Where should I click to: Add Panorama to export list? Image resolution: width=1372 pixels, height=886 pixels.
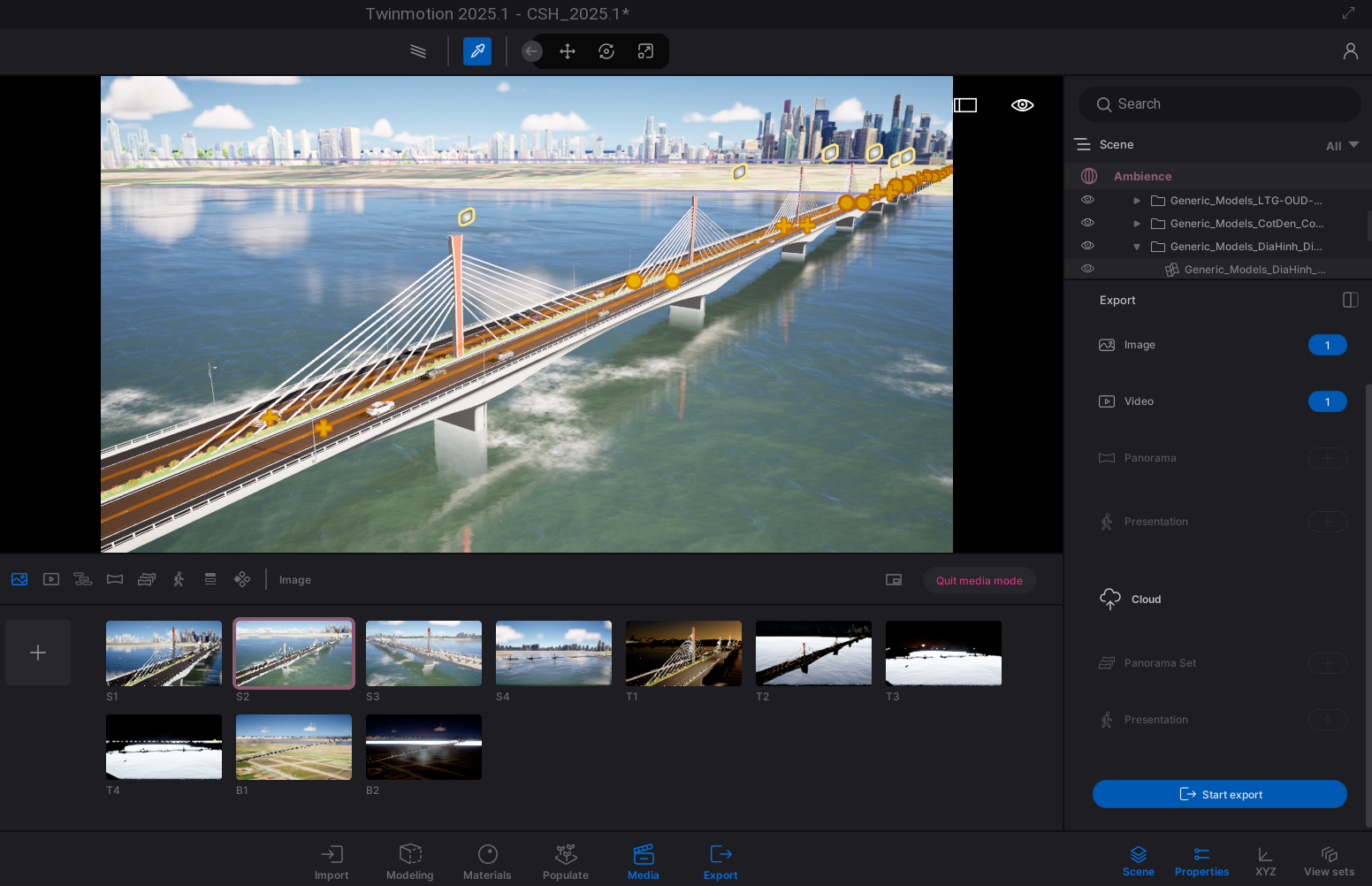pos(1327,458)
